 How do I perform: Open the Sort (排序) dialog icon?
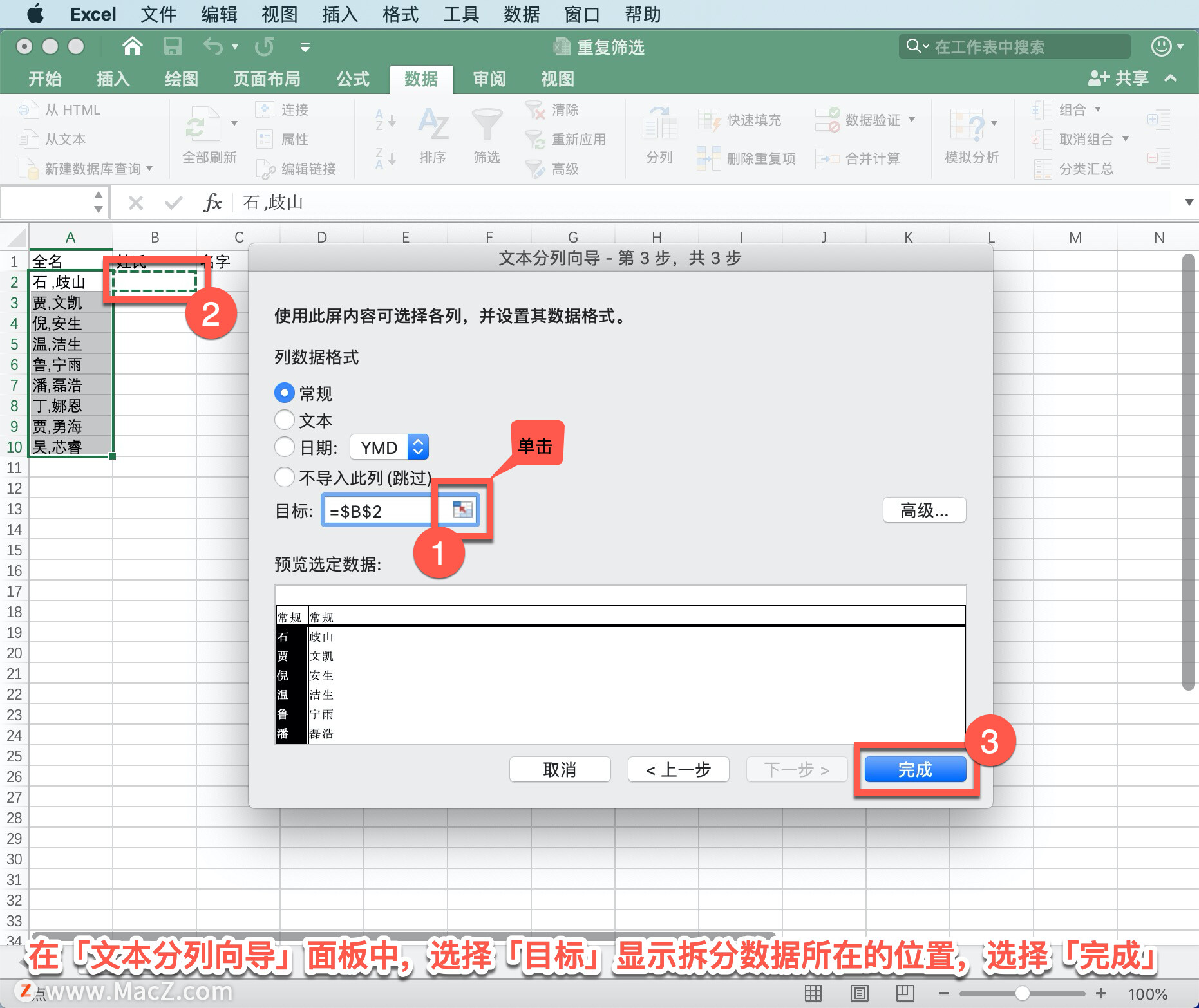[x=433, y=124]
